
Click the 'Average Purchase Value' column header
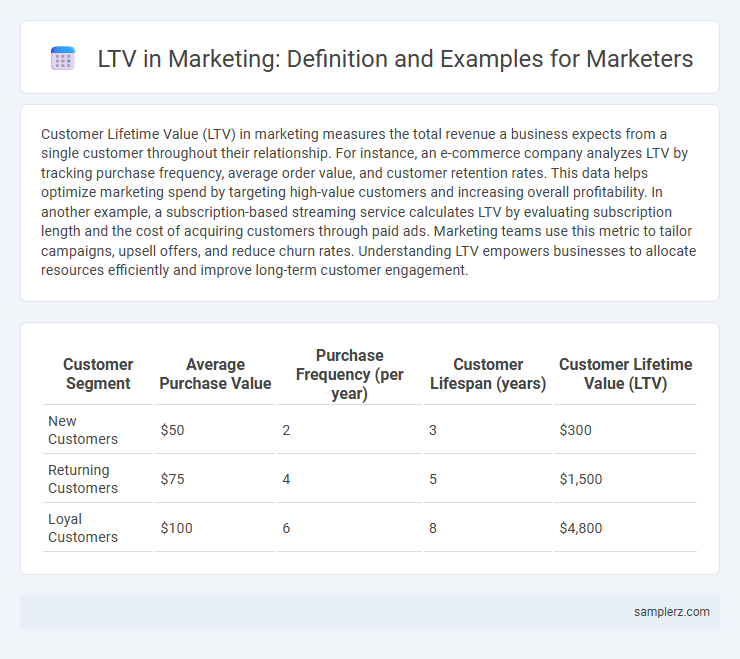point(215,374)
